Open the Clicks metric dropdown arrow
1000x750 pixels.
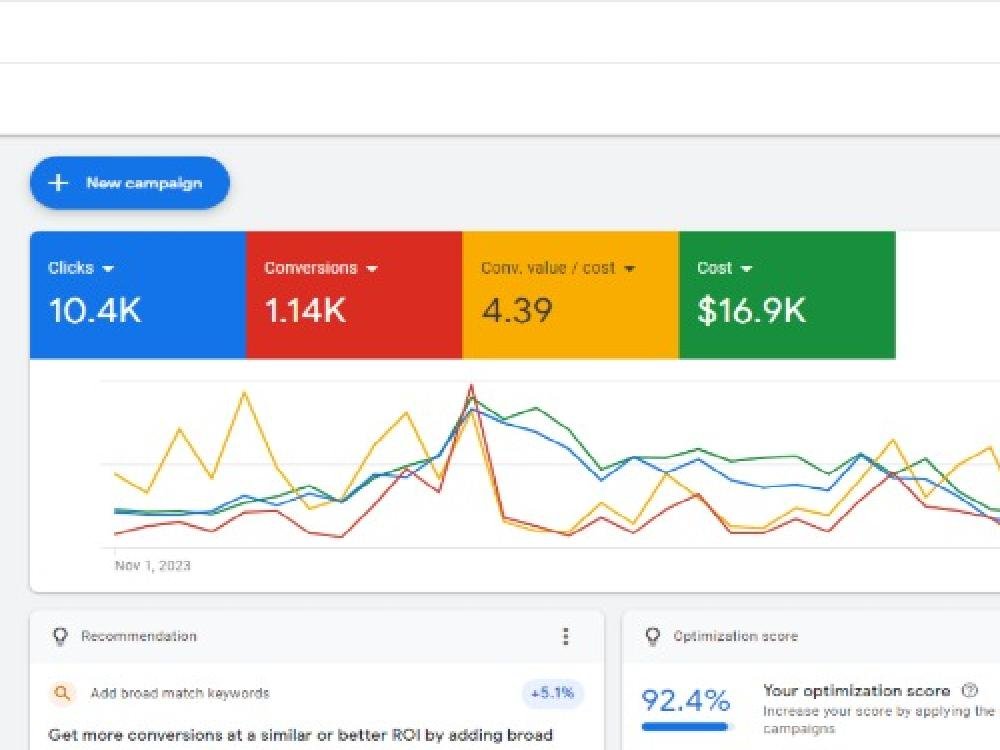tap(108, 269)
